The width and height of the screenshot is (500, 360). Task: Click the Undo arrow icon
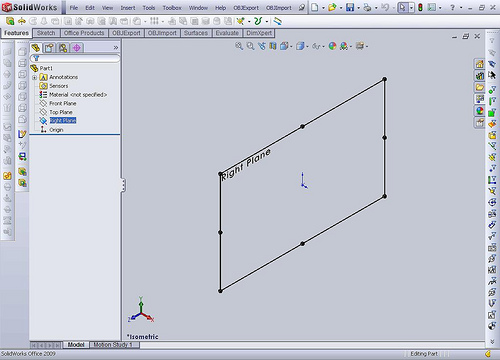(385, 7)
